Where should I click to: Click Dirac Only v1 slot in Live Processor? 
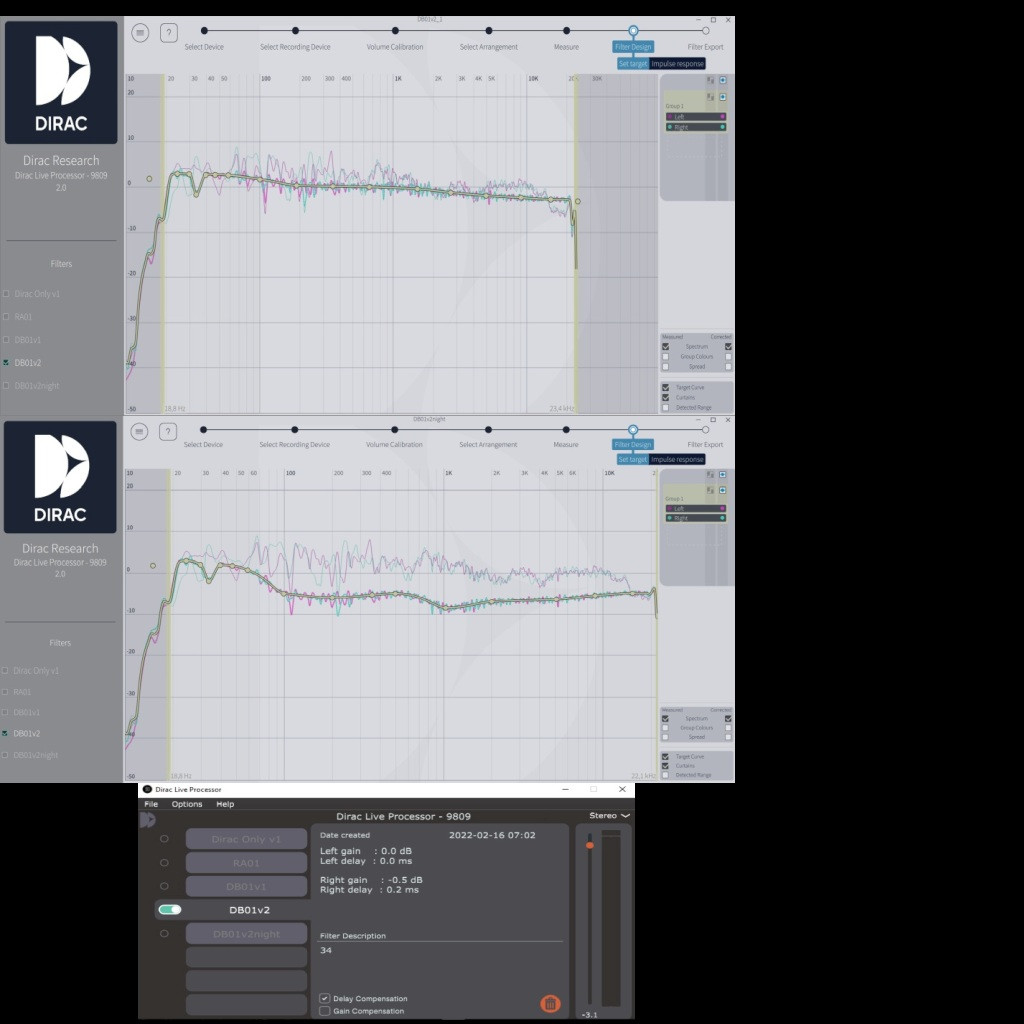point(246,839)
